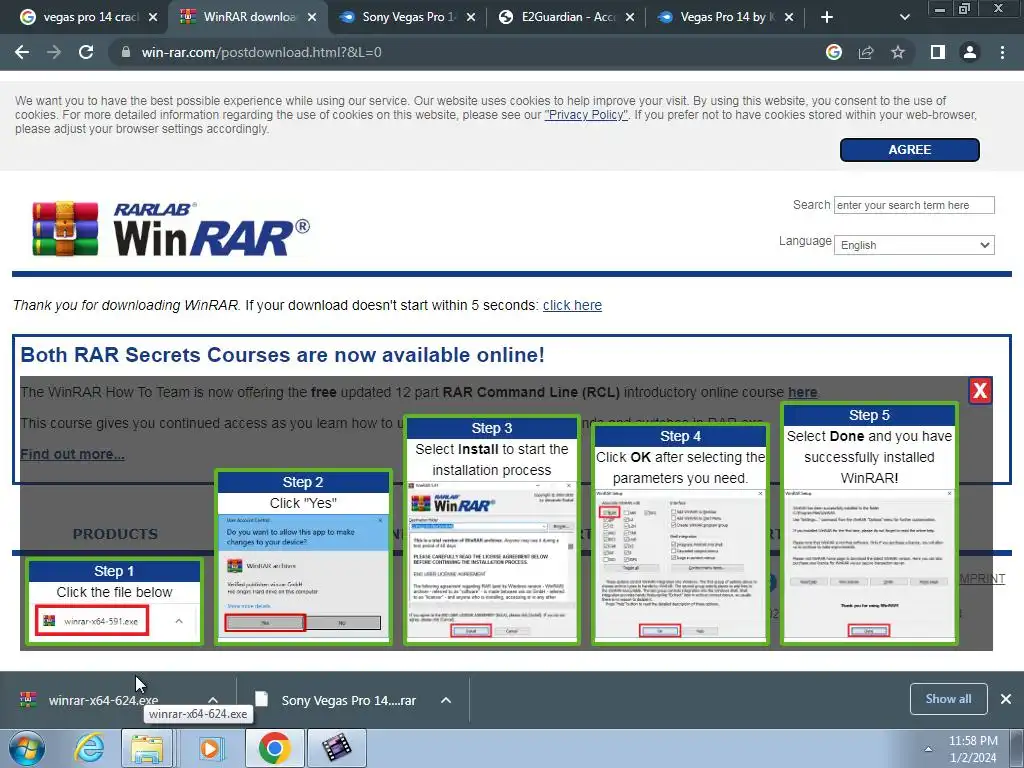This screenshot has height=768, width=1024.
Task: Close the E2Guardian tab
Action: [x=630, y=17]
